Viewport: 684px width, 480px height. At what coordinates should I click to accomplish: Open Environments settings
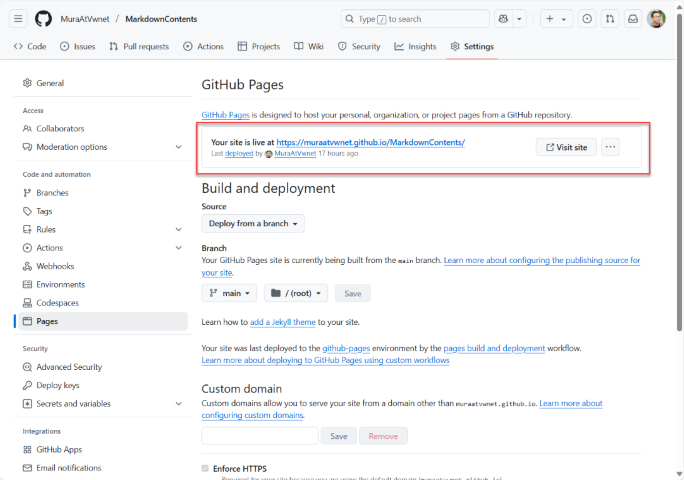(103, 285)
